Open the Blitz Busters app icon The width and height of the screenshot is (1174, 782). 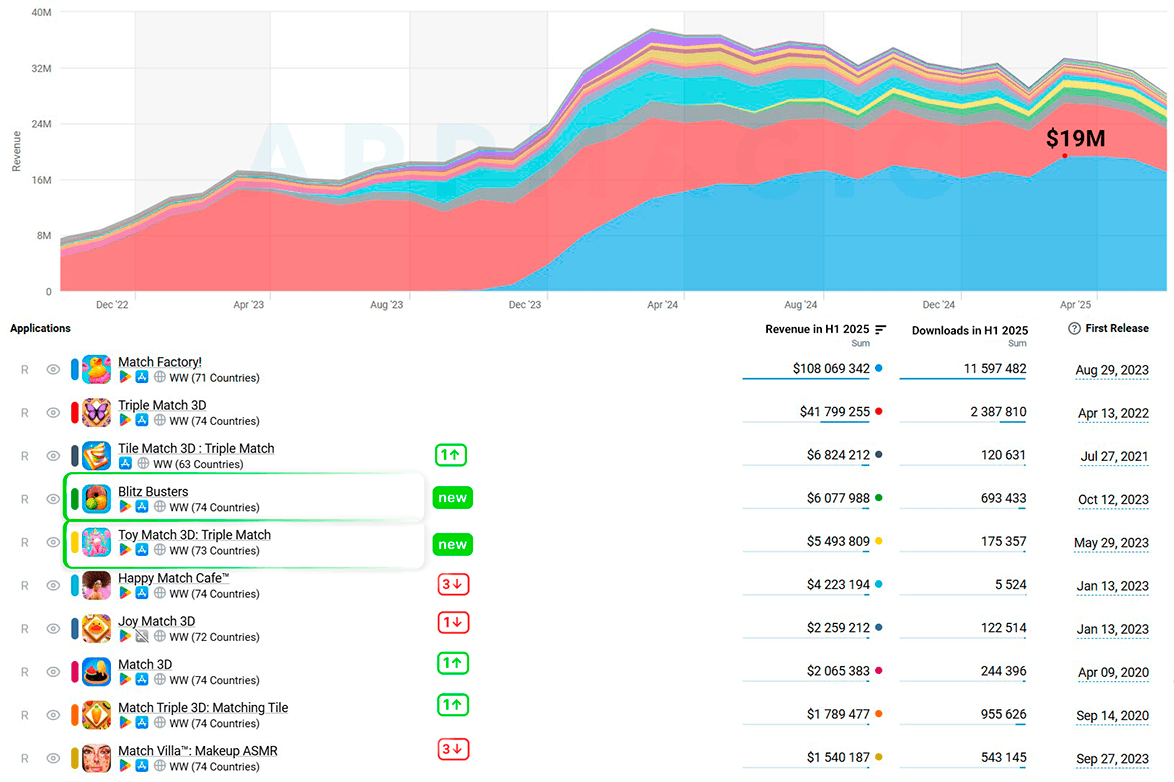96,499
